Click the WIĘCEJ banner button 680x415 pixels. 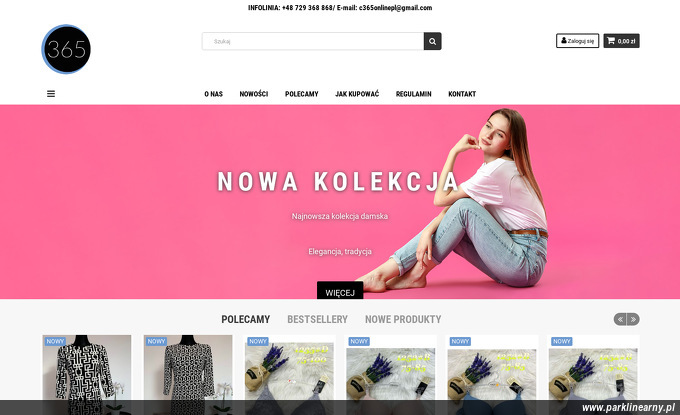(340, 291)
